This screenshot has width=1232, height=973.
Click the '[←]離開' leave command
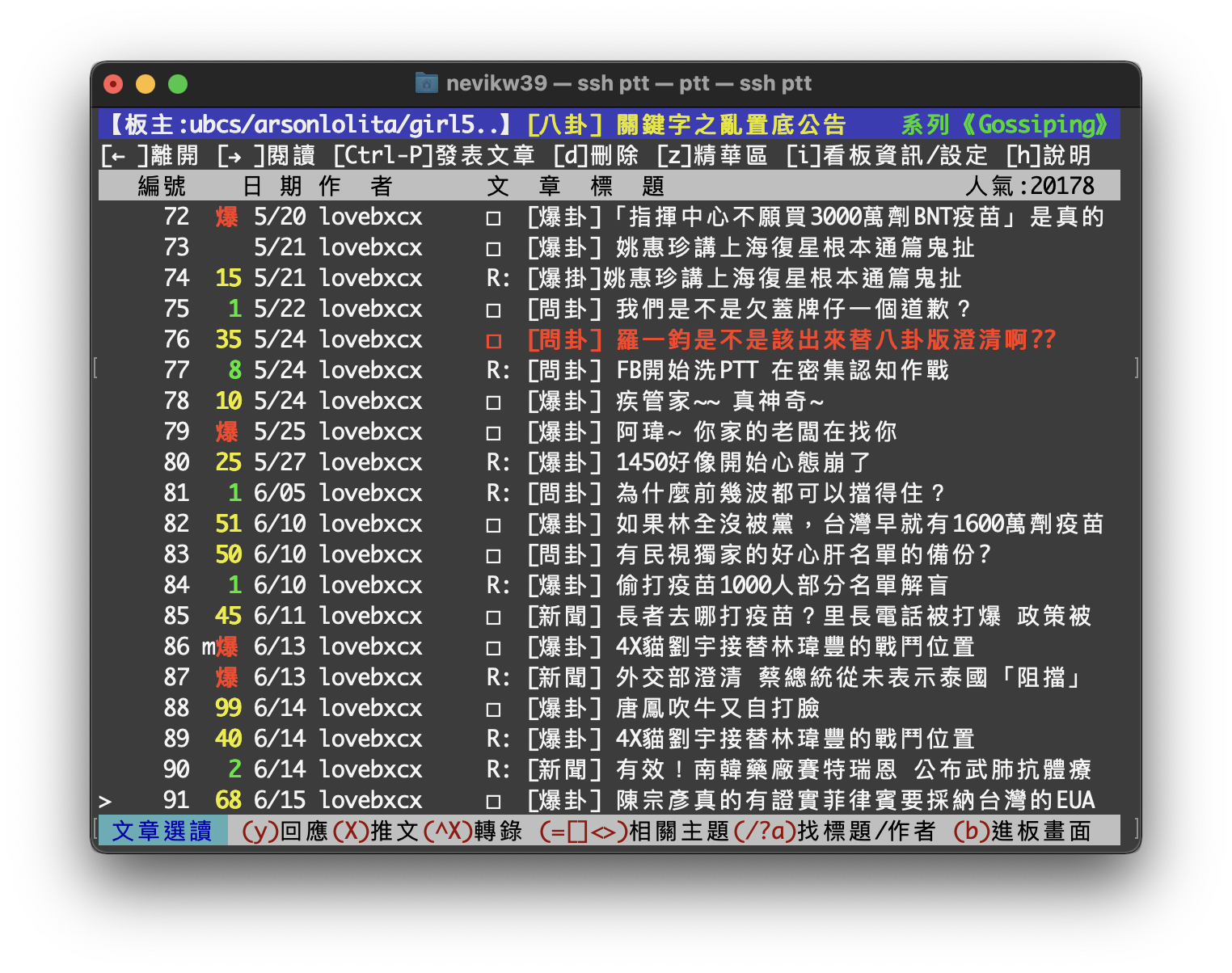[x=150, y=155]
